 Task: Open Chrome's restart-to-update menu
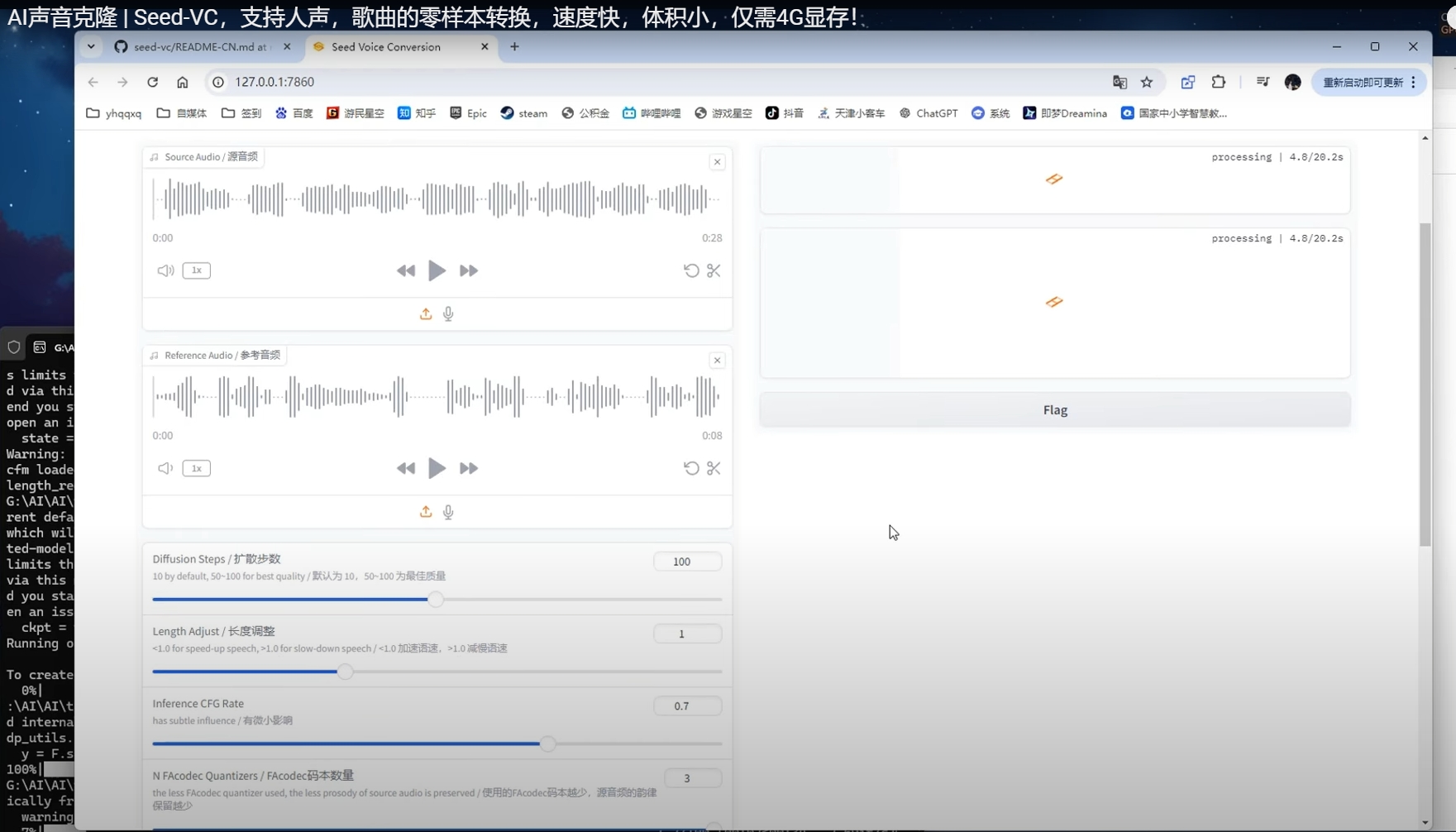(x=1368, y=82)
